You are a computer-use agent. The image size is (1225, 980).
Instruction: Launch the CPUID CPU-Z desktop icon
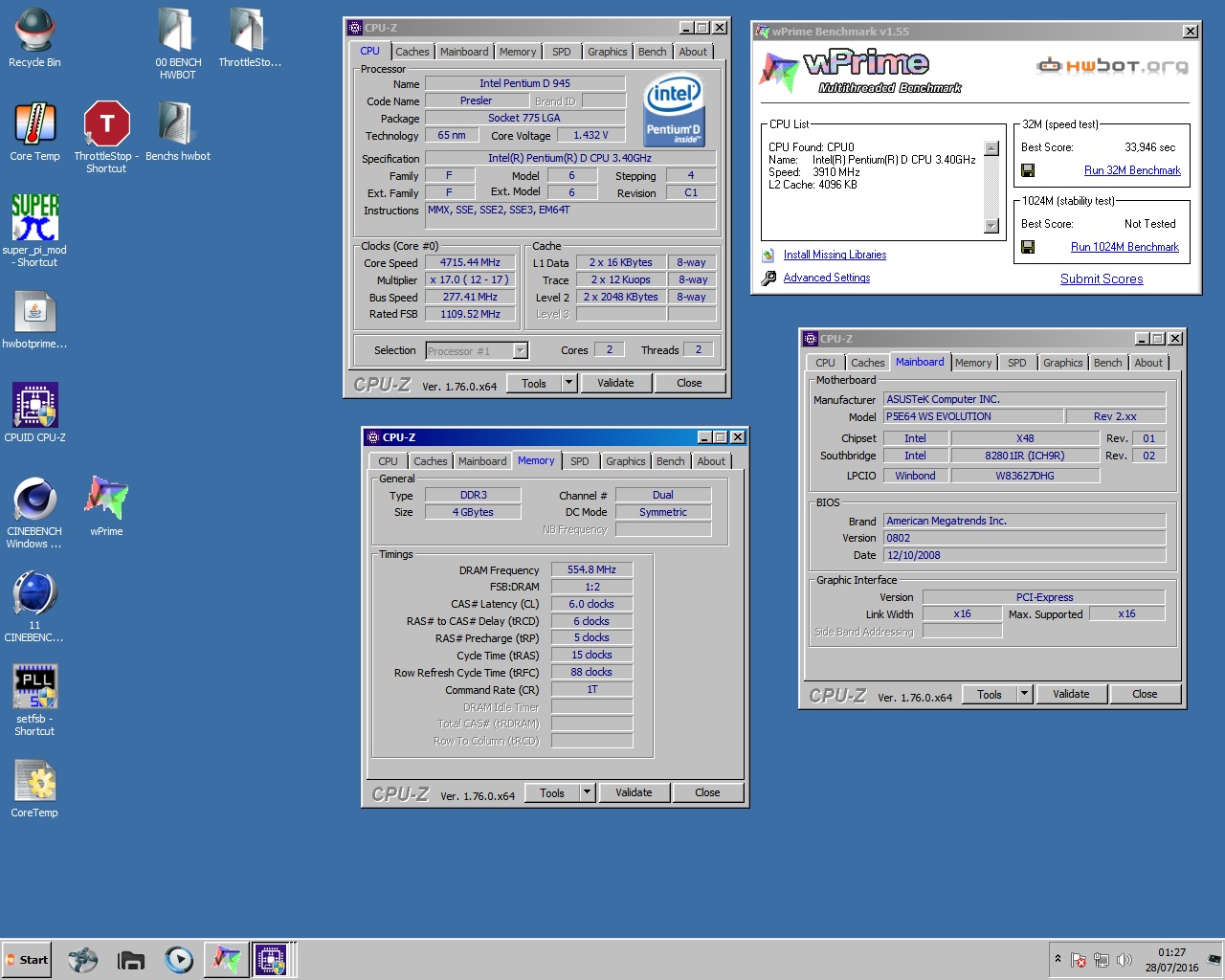(x=34, y=406)
